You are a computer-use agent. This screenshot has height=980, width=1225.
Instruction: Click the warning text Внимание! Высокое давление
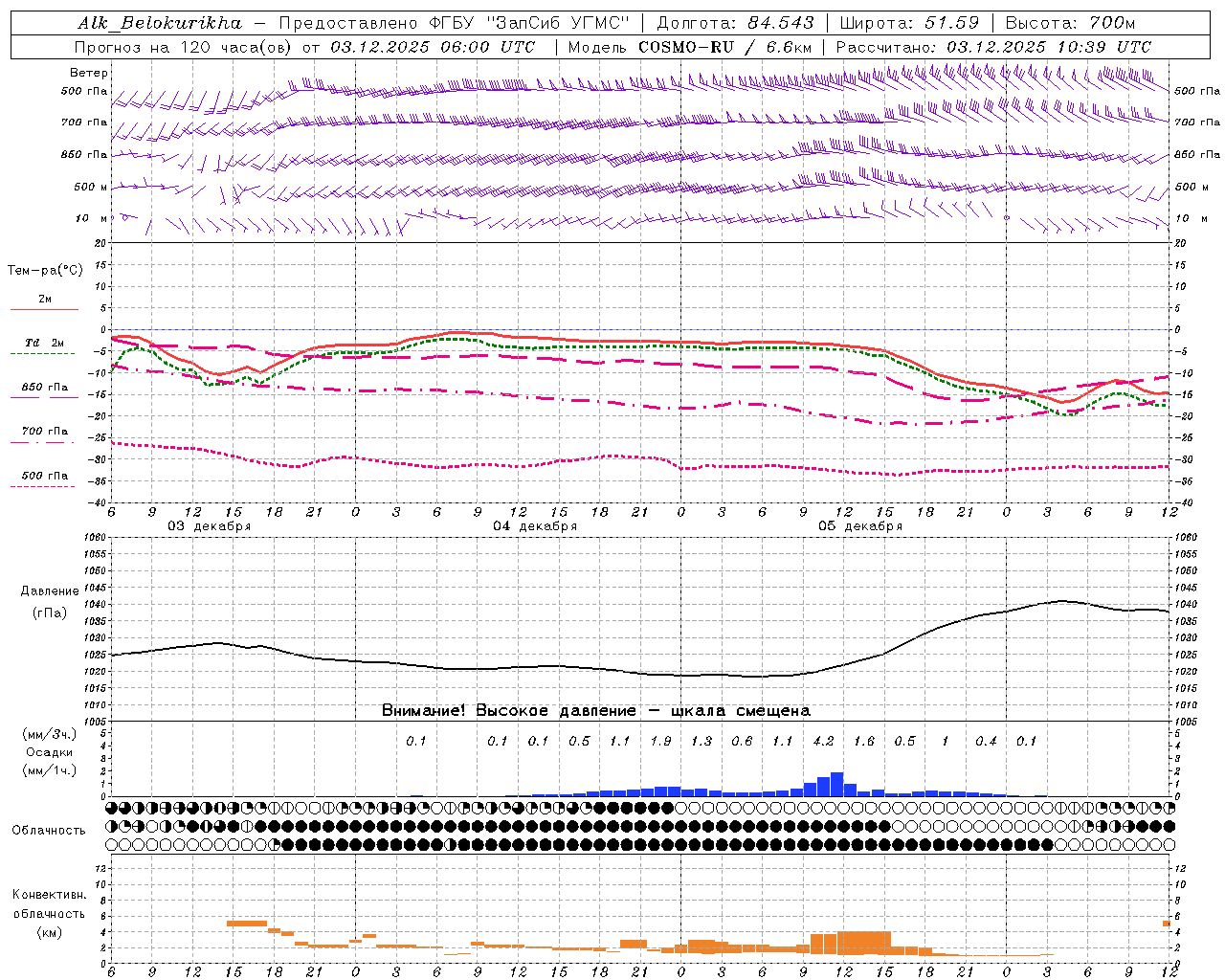(508, 710)
